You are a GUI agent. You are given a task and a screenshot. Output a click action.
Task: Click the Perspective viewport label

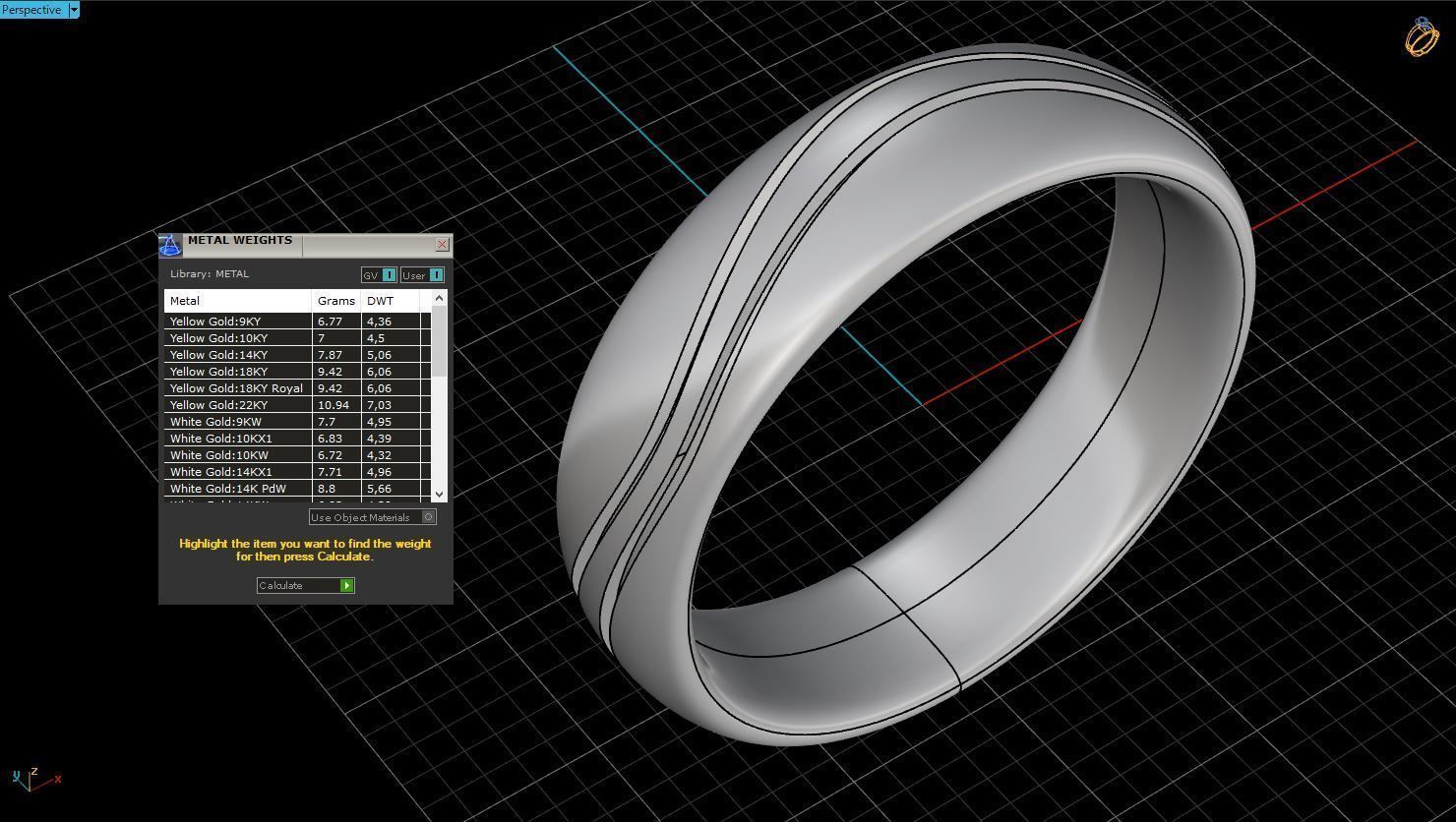click(33, 10)
